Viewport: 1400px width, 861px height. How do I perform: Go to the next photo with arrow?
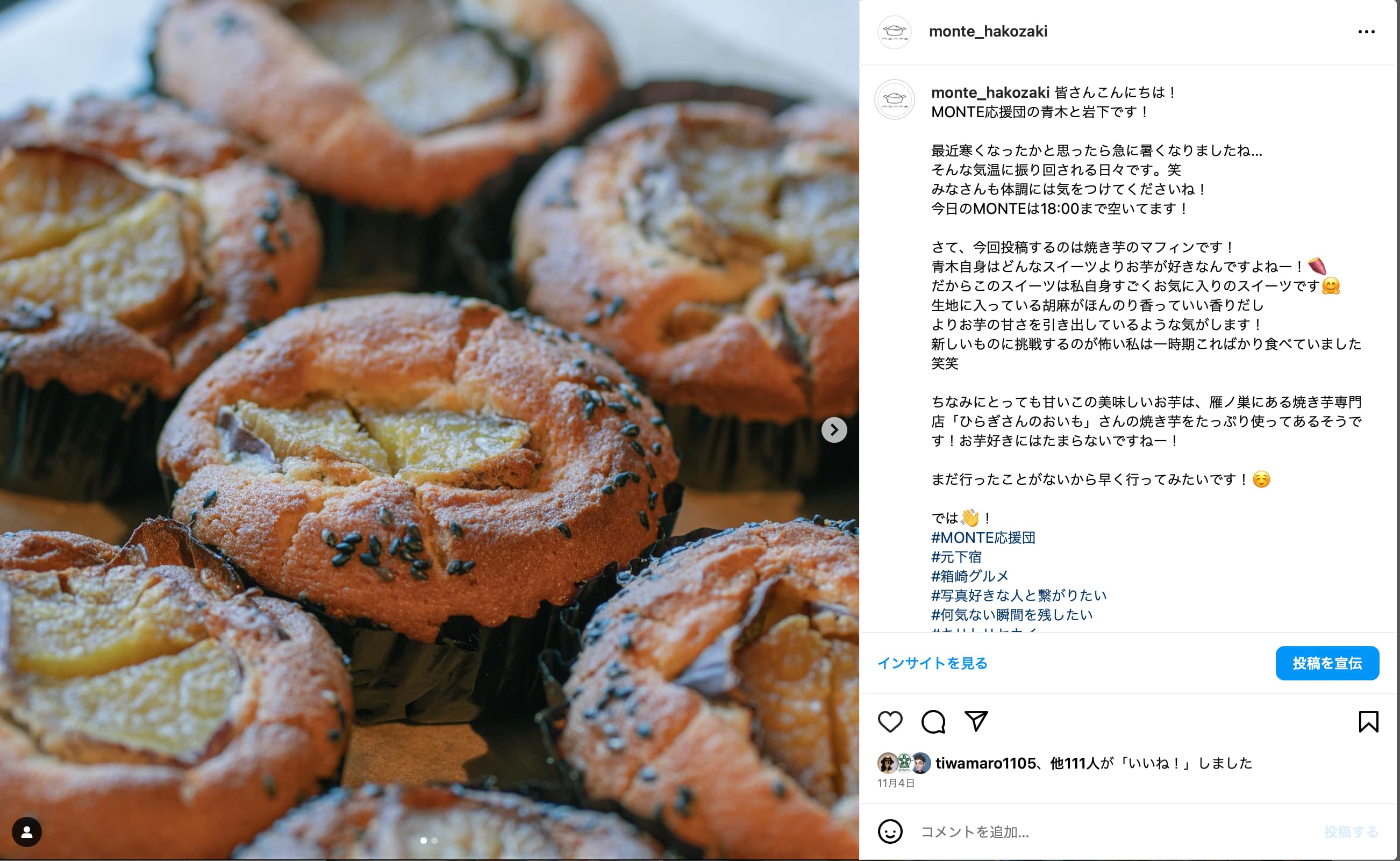pyautogui.click(x=834, y=430)
